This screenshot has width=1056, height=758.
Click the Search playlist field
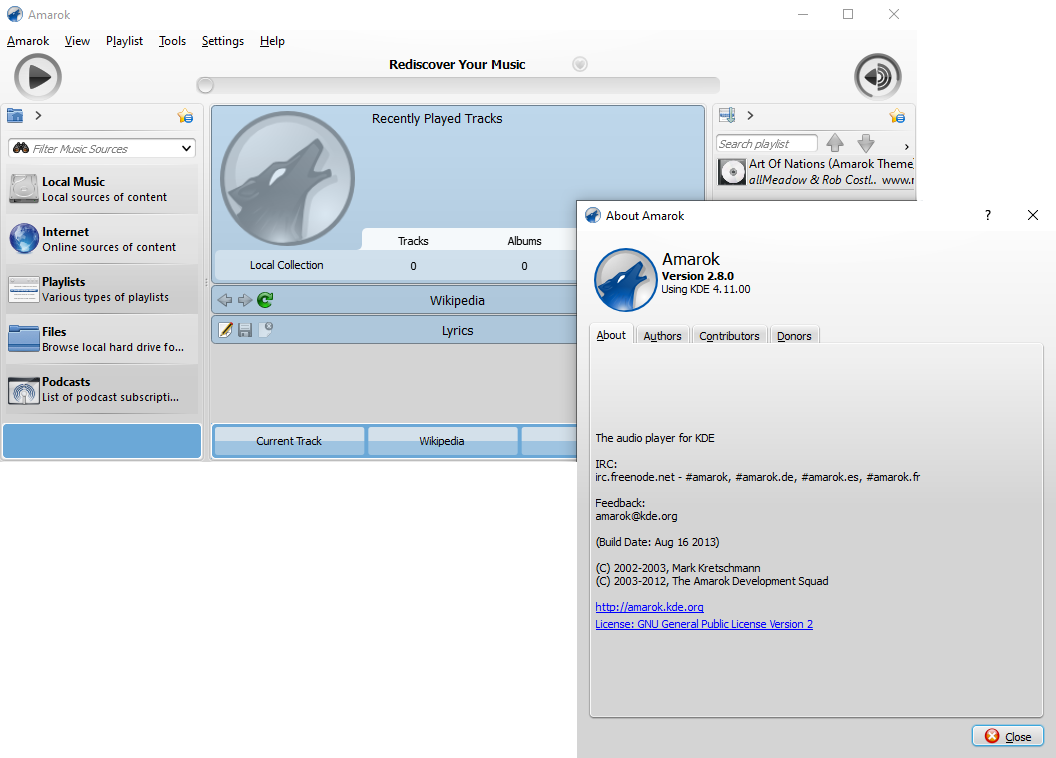point(766,143)
